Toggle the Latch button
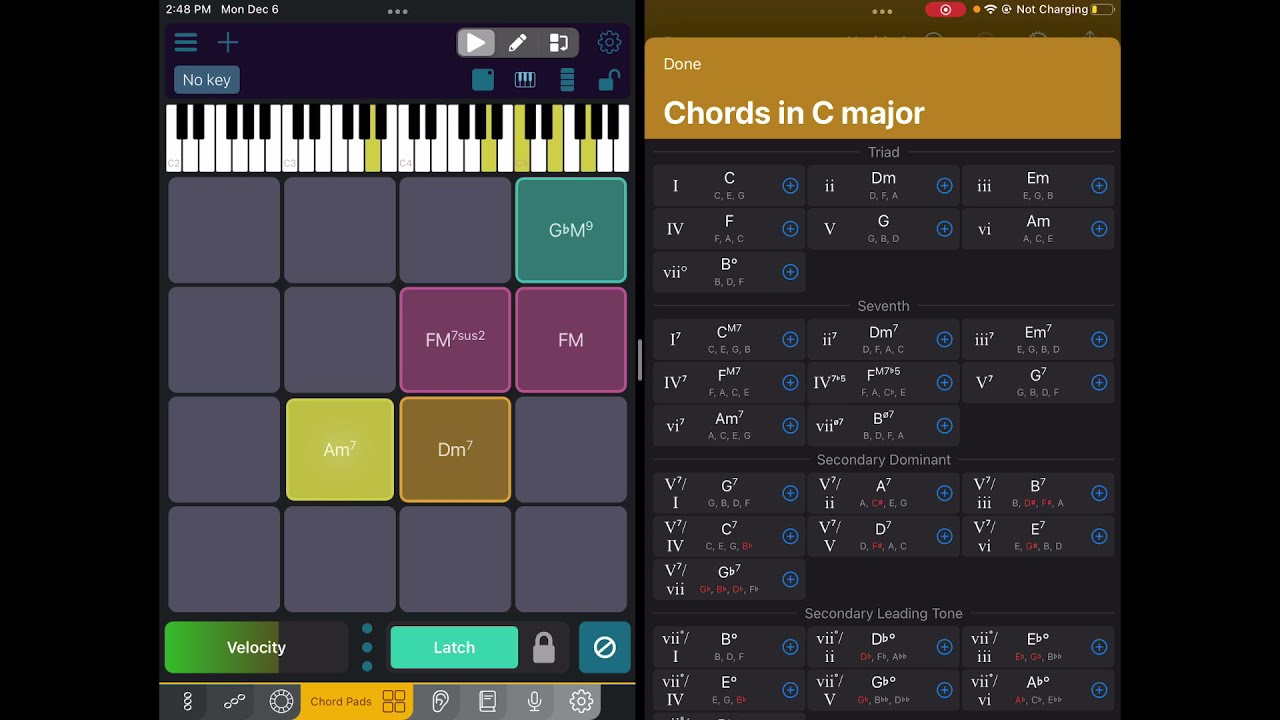Viewport: 1280px width, 720px height. [x=454, y=647]
